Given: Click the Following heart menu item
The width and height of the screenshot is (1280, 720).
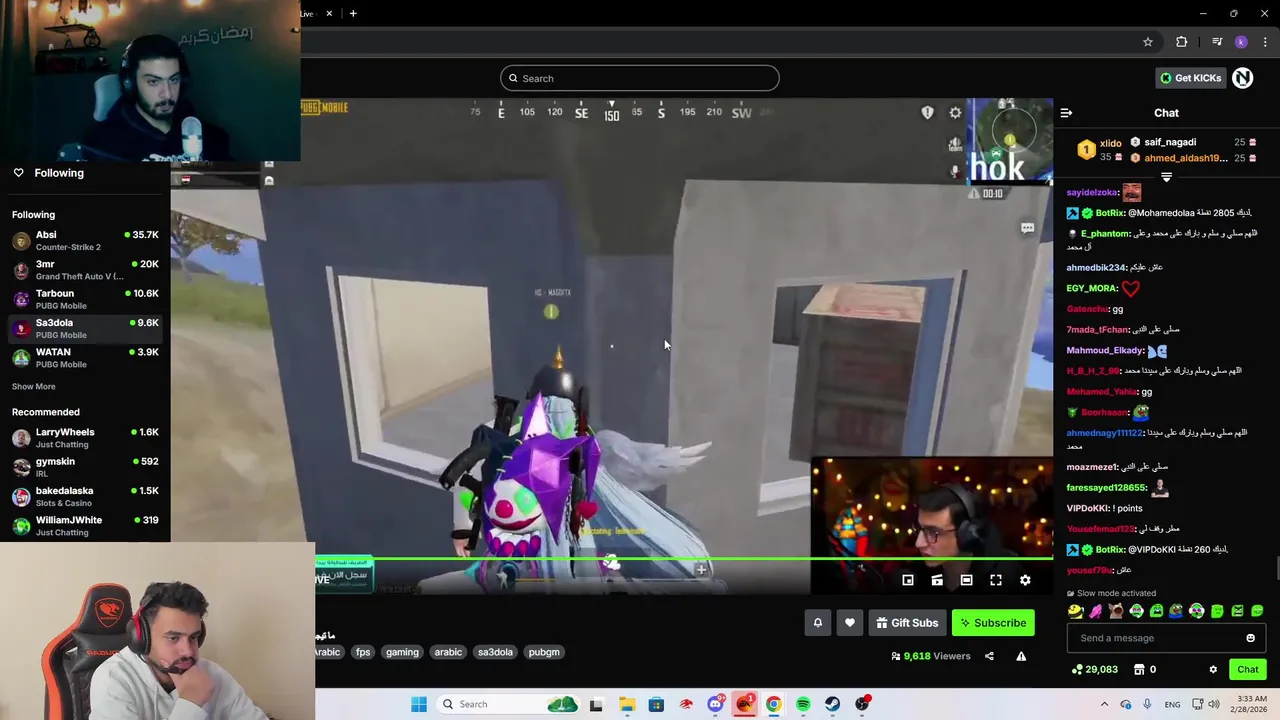Looking at the screenshot, I should click(48, 173).
